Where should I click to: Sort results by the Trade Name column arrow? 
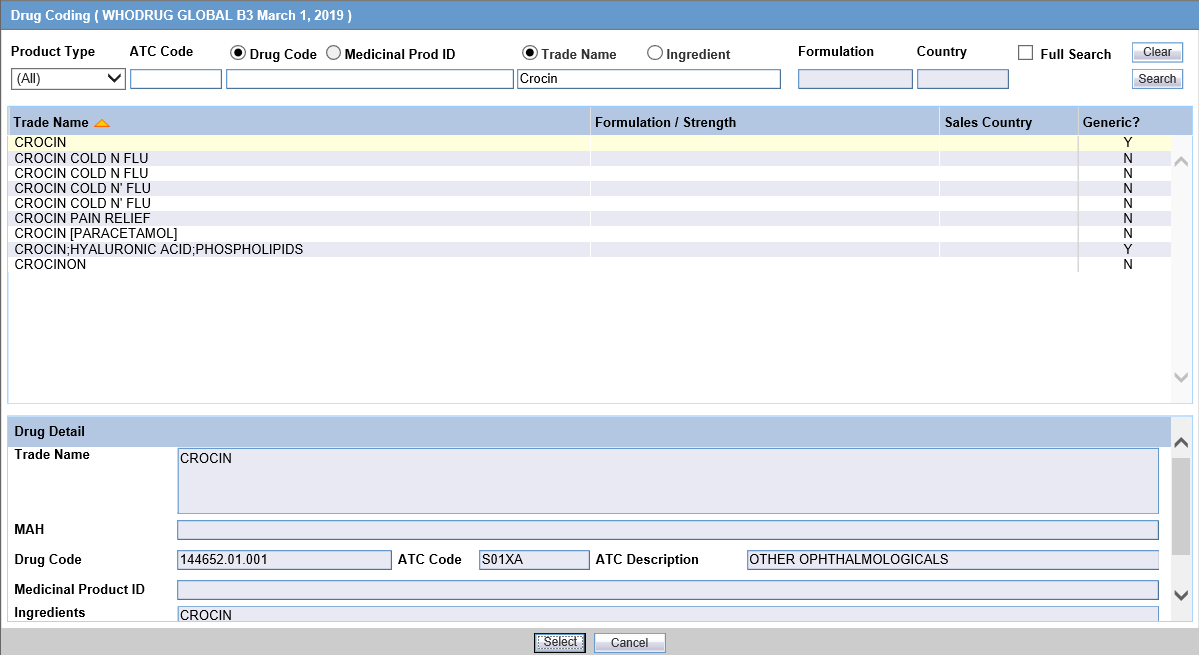pyautogui.click(x=101, y=121)
